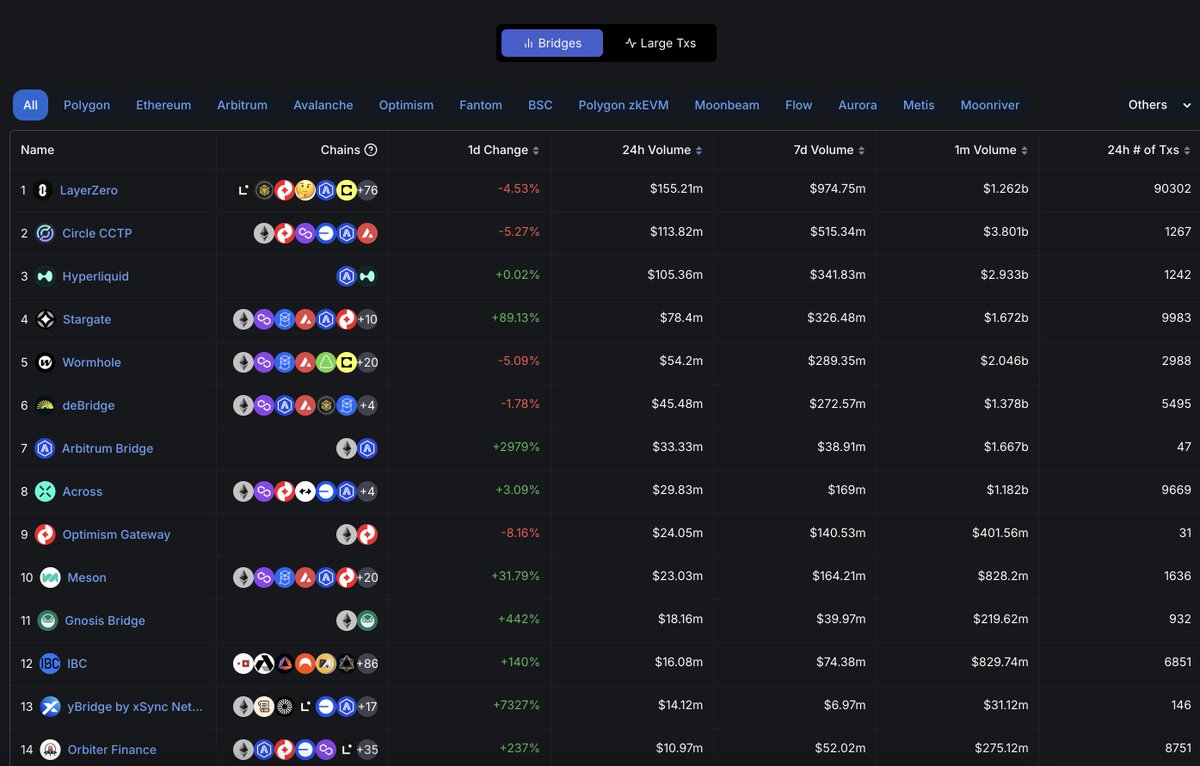Open the Circle CCTP link

pyautogui.click(x=97, y=233)
